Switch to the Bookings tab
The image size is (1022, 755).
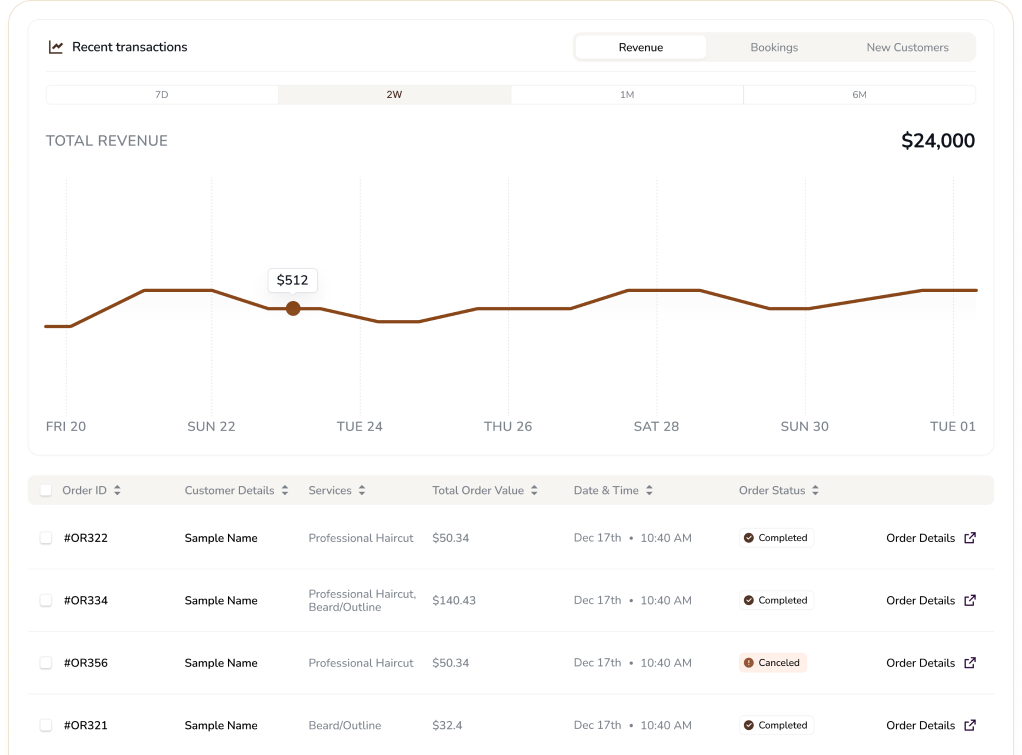pos(774,46)
